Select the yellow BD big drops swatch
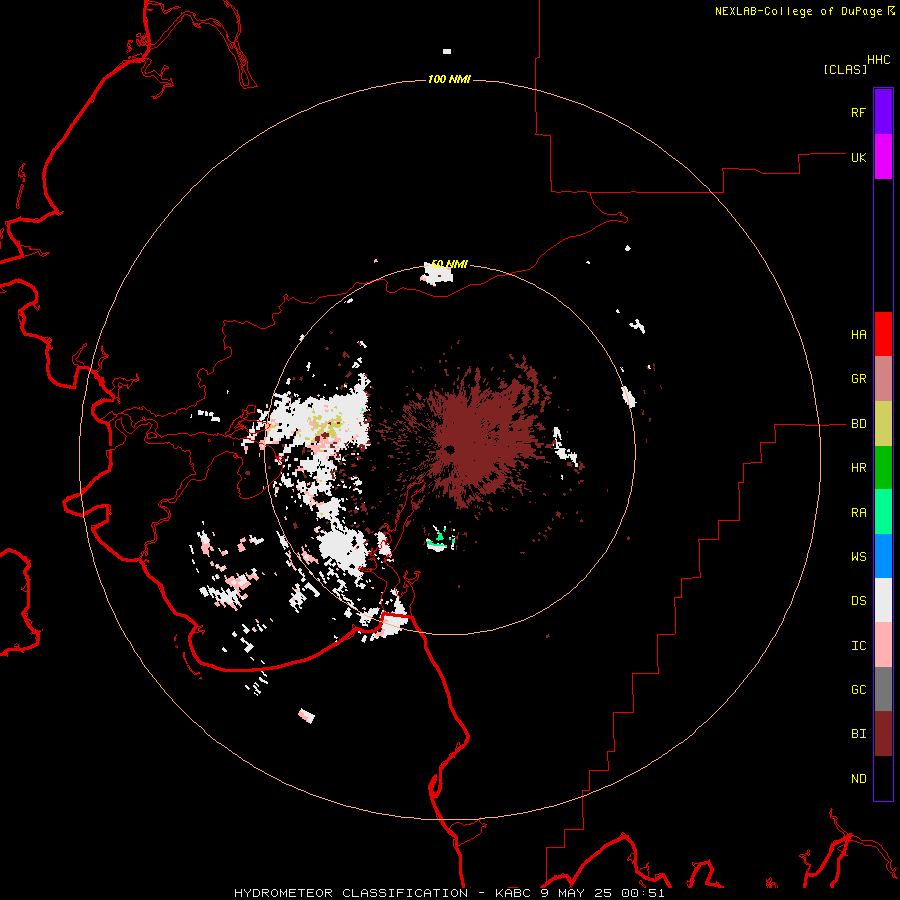 point(883,424)
